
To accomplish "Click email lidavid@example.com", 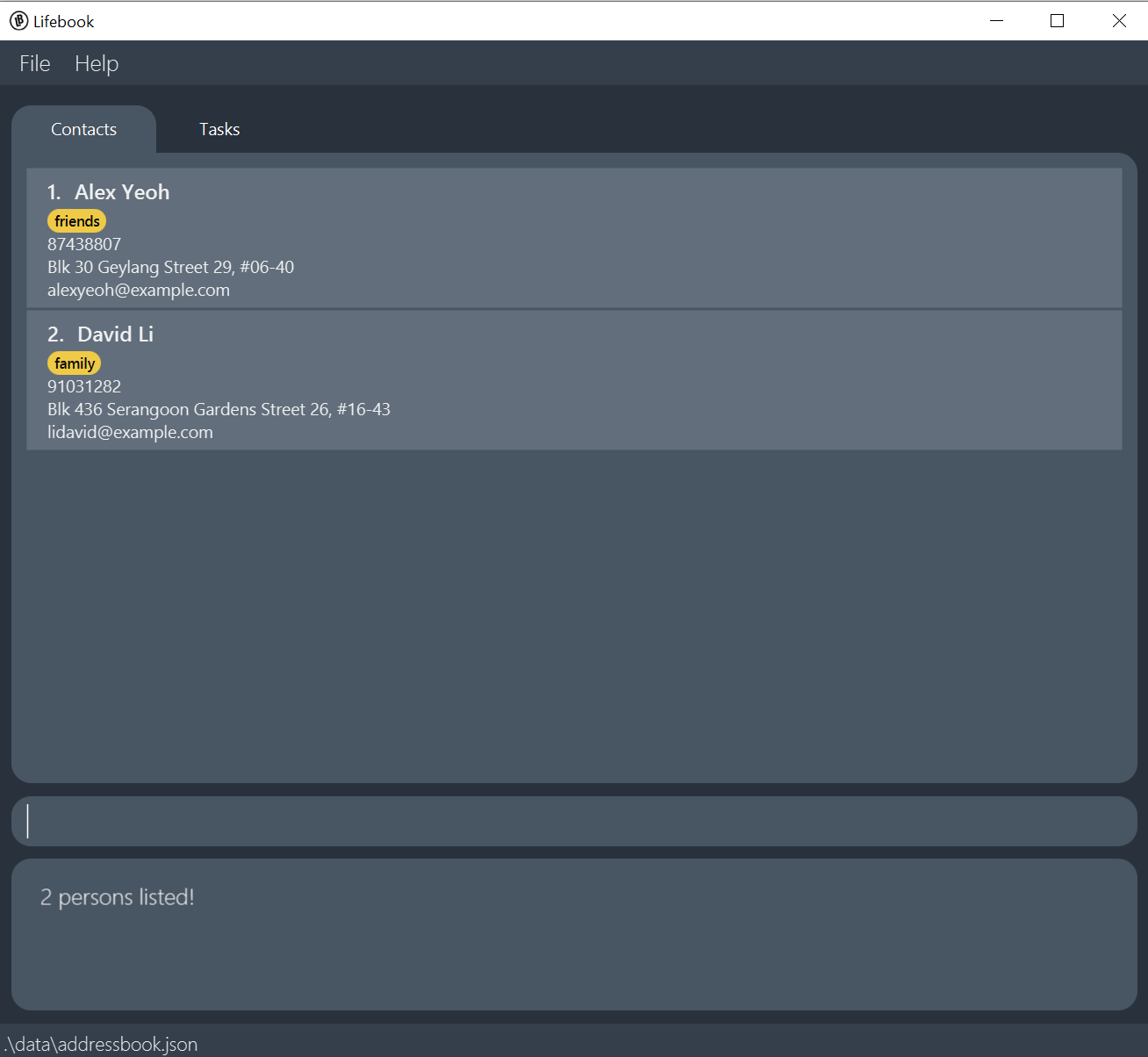I will tap(130, 432).
